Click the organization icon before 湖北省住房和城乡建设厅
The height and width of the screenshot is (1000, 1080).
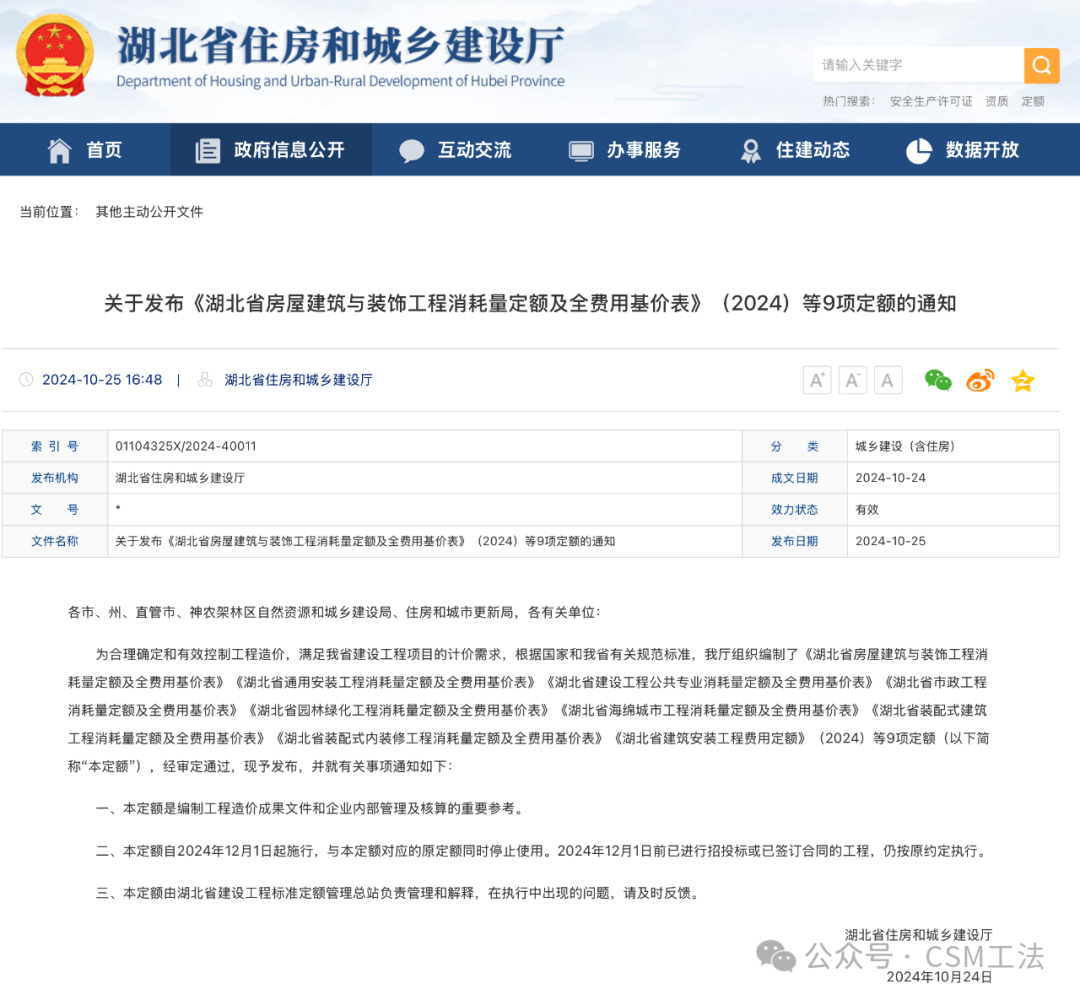[205, 379]
